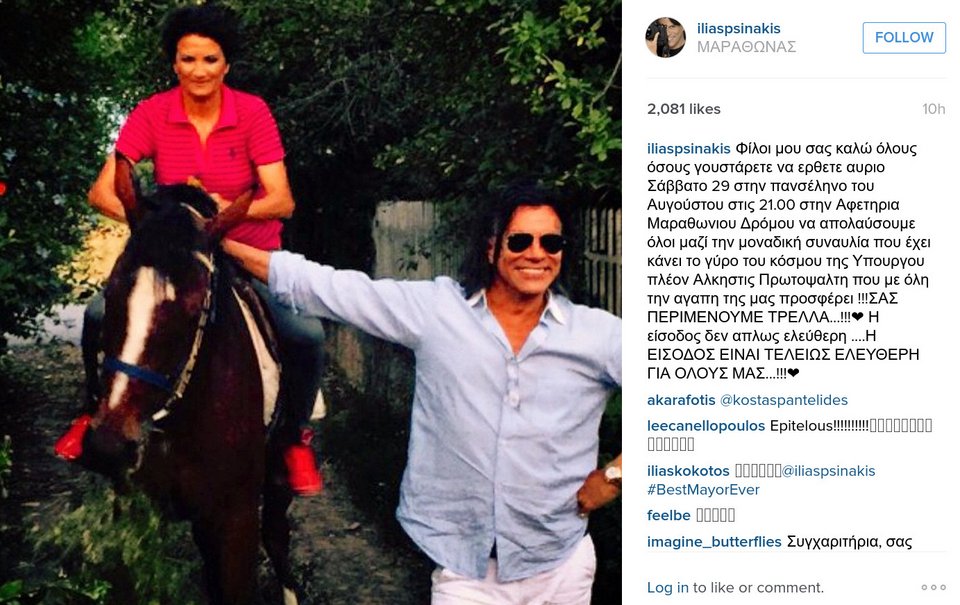The image size is (960, 605).
Task: Open commenter leecanellopoulos's profile
Action: pyautogui.click(x=706, y=426)
